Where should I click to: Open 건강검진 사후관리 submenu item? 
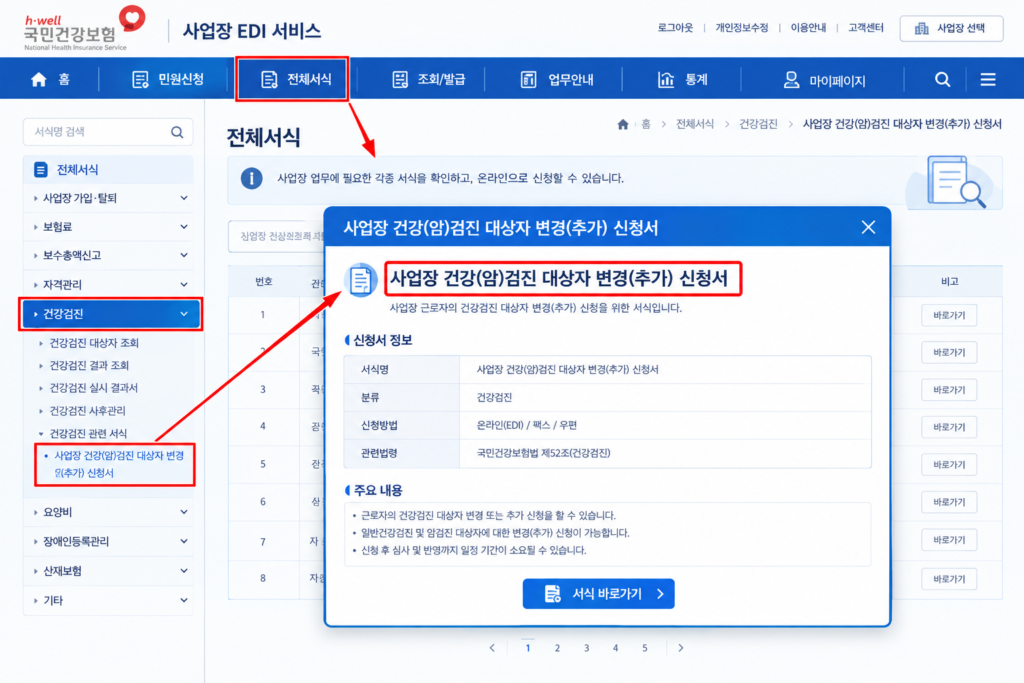click(x=88, y=411)
